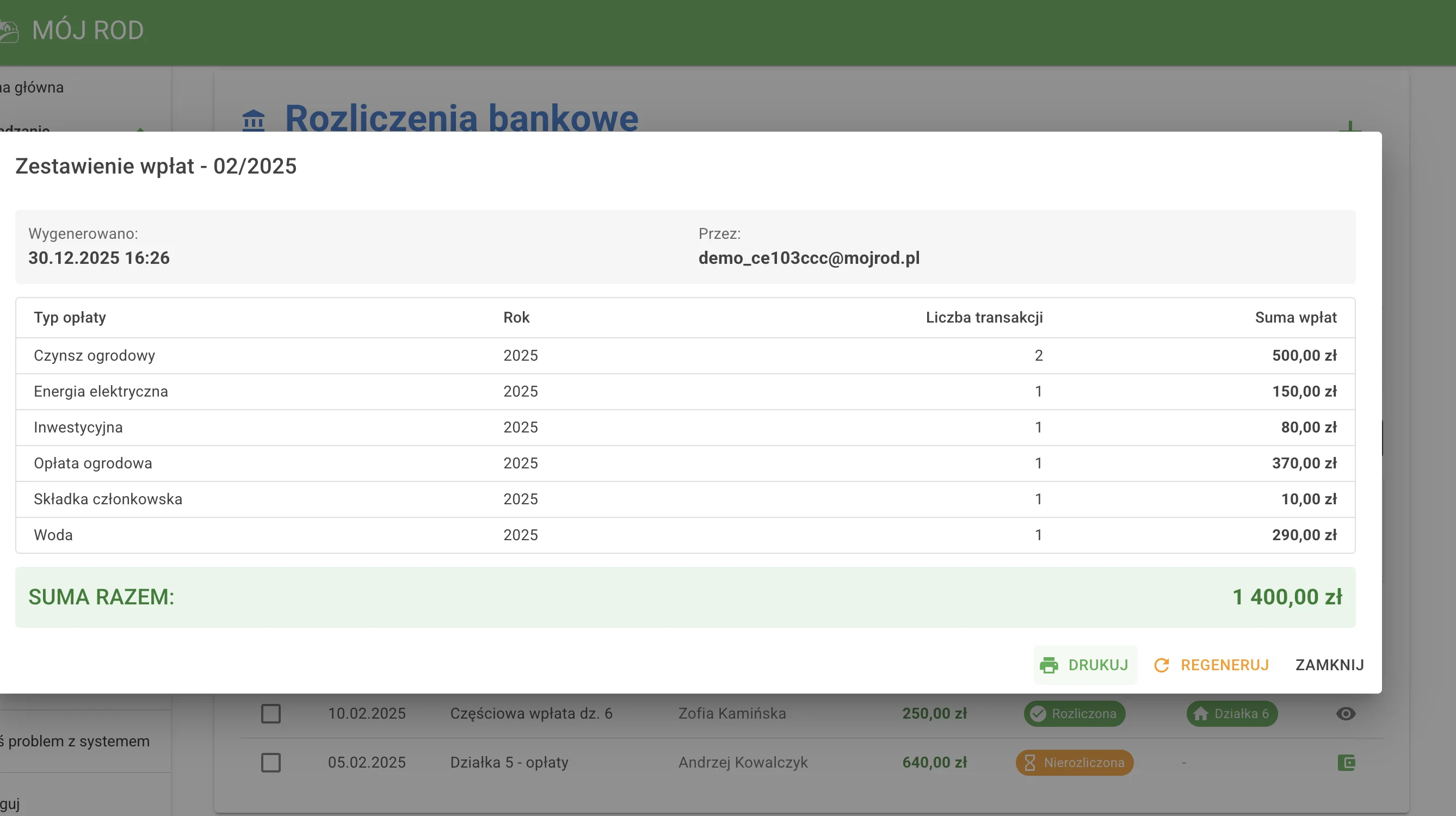Click the eye icon on Zofia Kamińska row

(x=1346, y=714)
